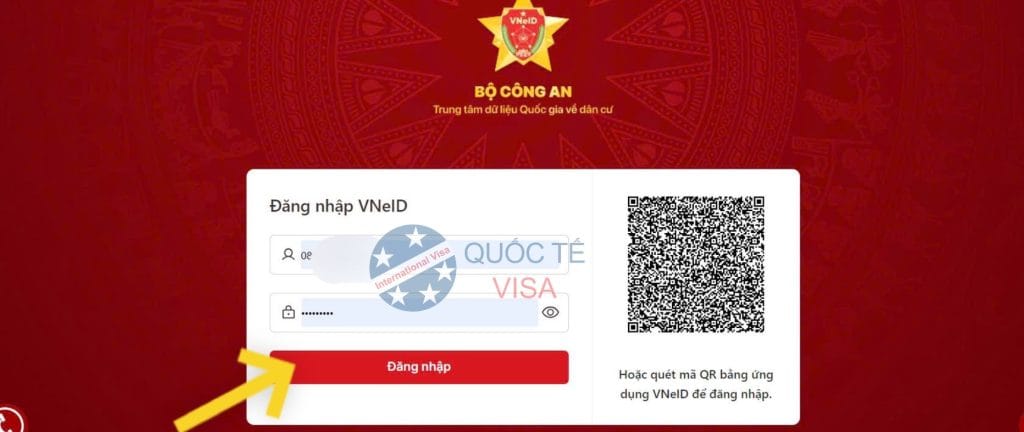Focus the masked password input field
The height and width of the screenshot is (432, 1024).
click(x=419, y=313)
